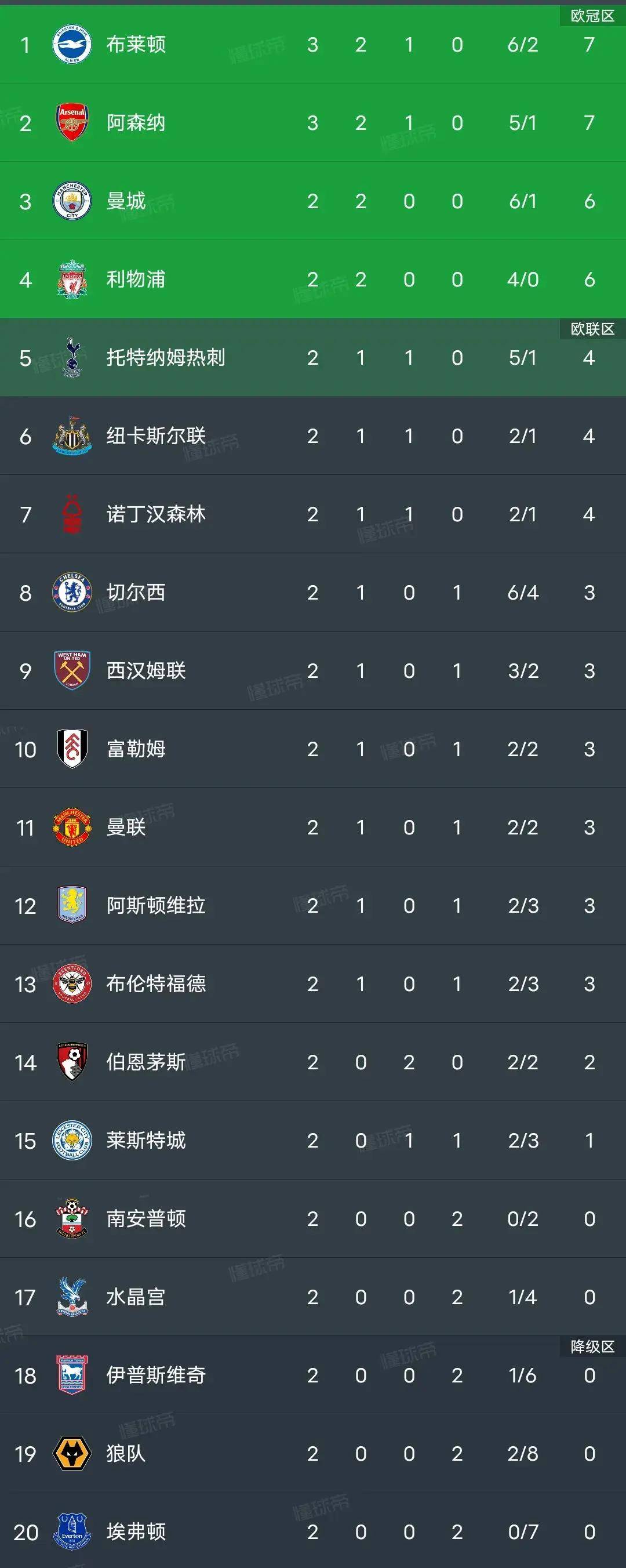Click the Manchester United red crest
626x1568 pixels.
(72, 827)
